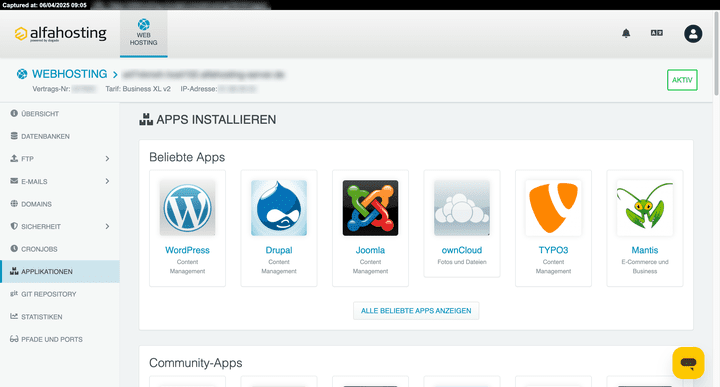720x387 pixels.
Task: Expand the Sicherheit submenu chevron
Action: pos(107,226)
